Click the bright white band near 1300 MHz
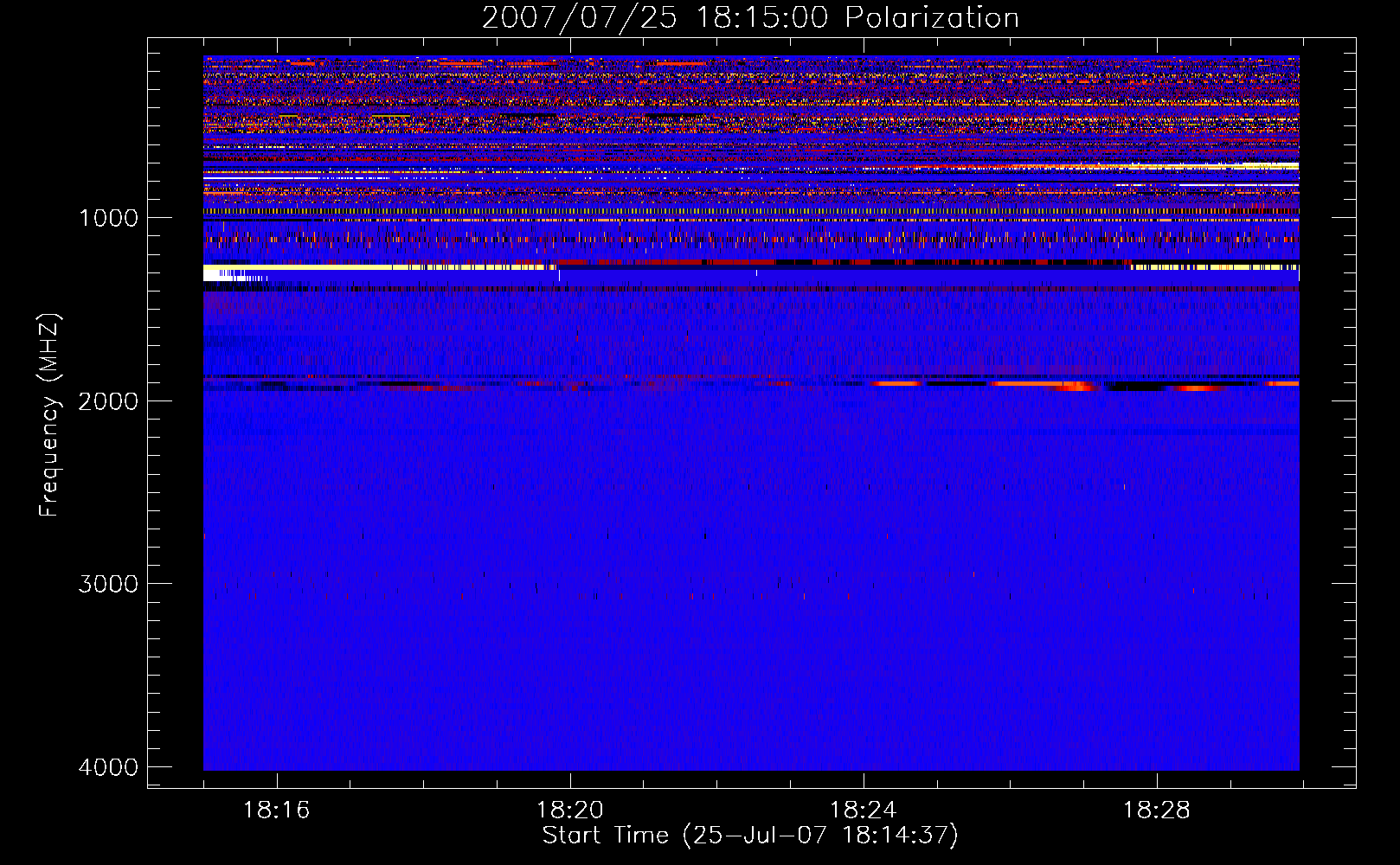The height and width of the screenshot is (865, 1400). pos(381,269)
